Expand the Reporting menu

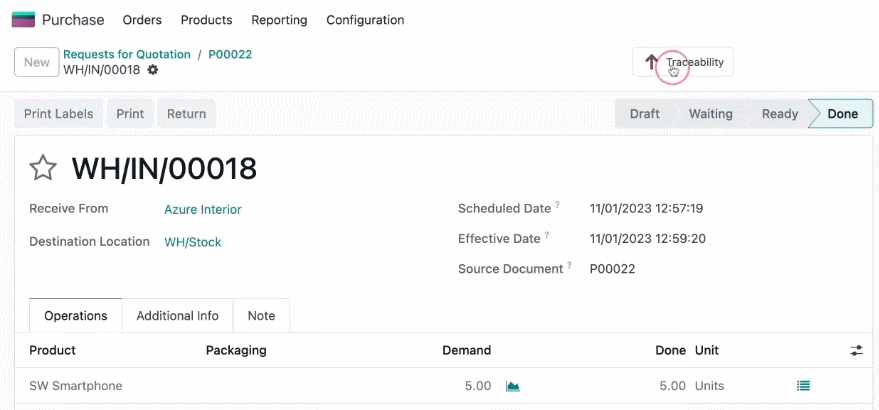coord(279,20)
